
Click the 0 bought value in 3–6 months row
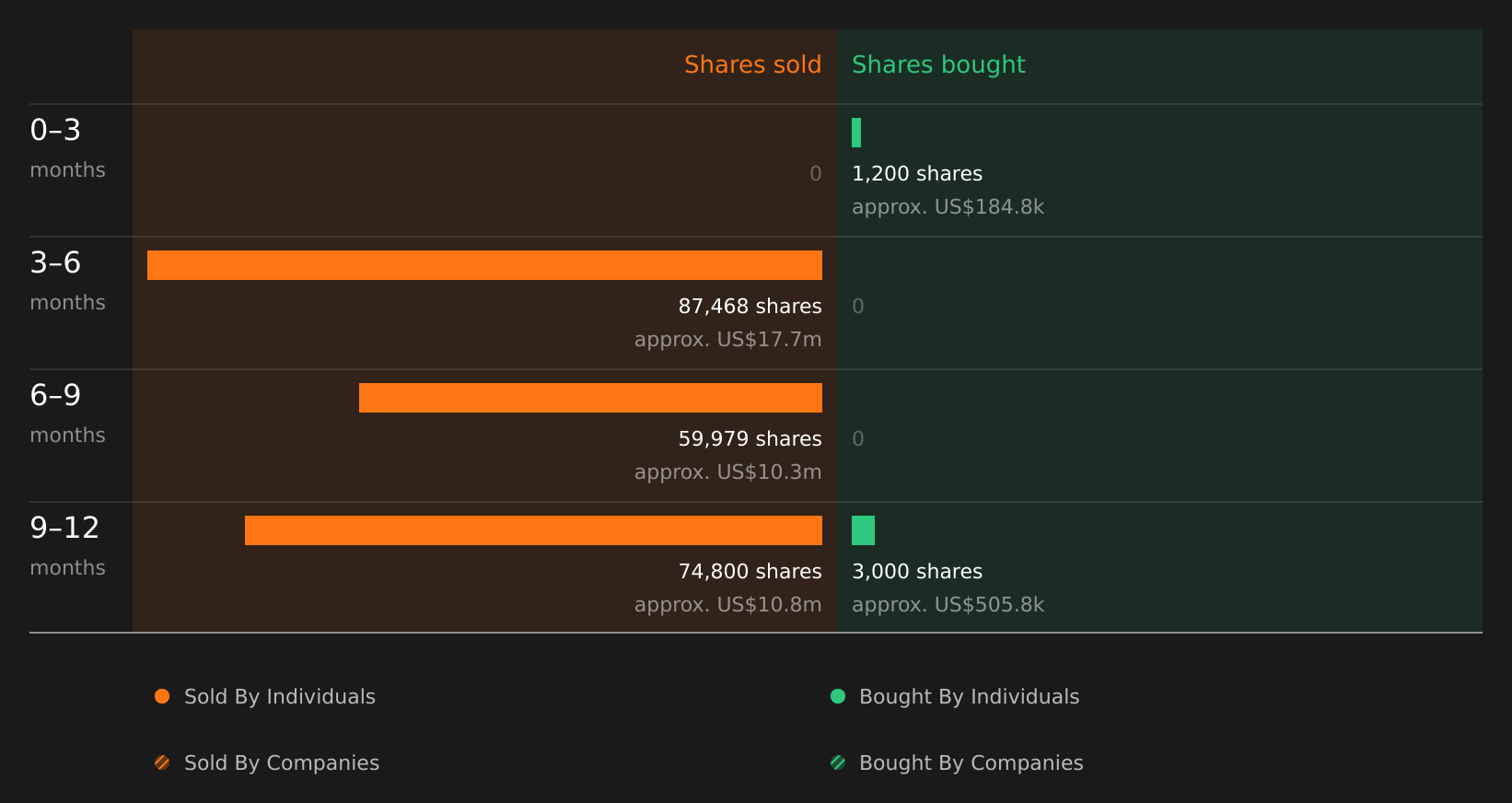[x=858, y=306]
